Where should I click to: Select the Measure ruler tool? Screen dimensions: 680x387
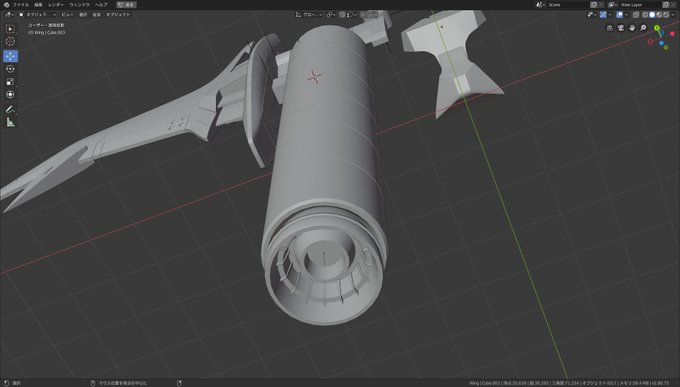10,122
